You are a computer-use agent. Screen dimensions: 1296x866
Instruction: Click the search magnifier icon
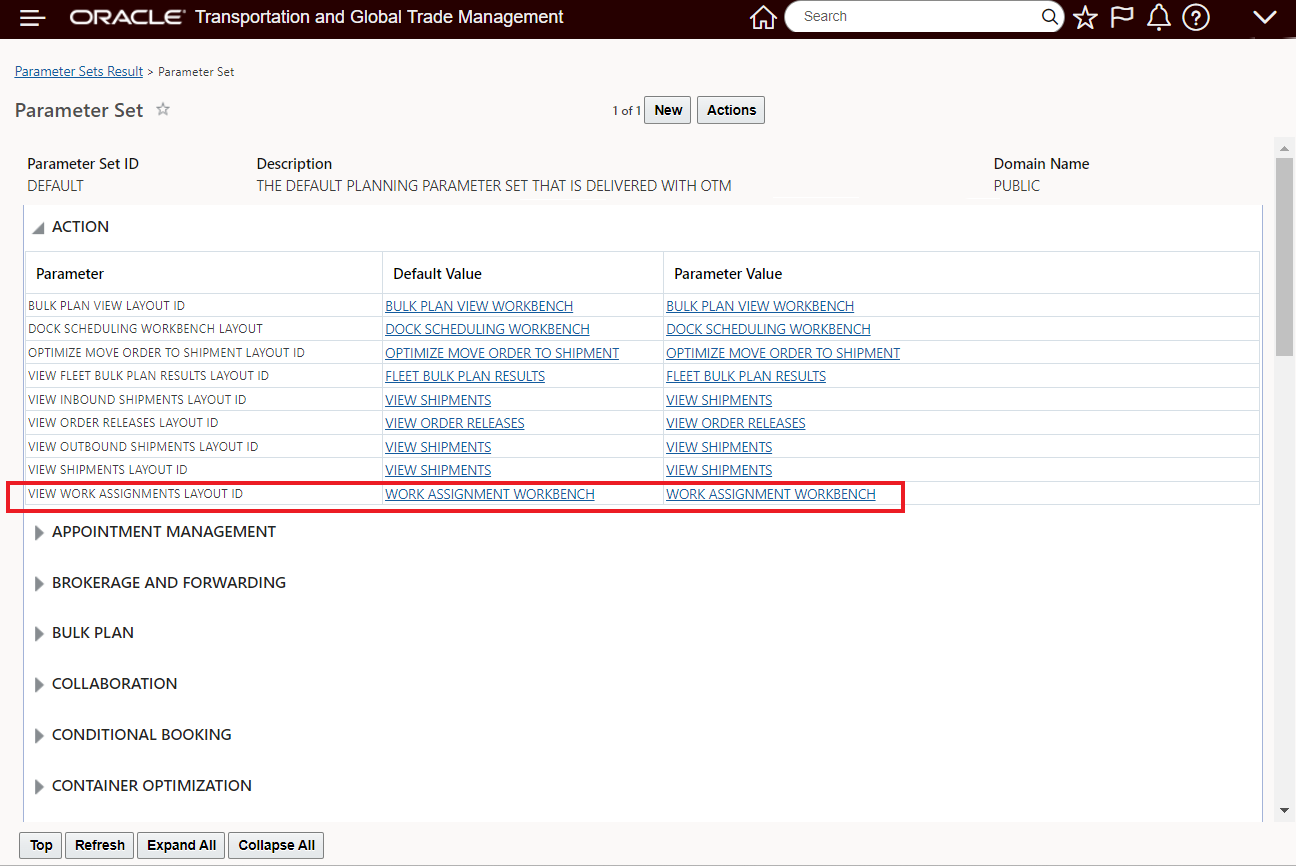[x=1049, y=17]
